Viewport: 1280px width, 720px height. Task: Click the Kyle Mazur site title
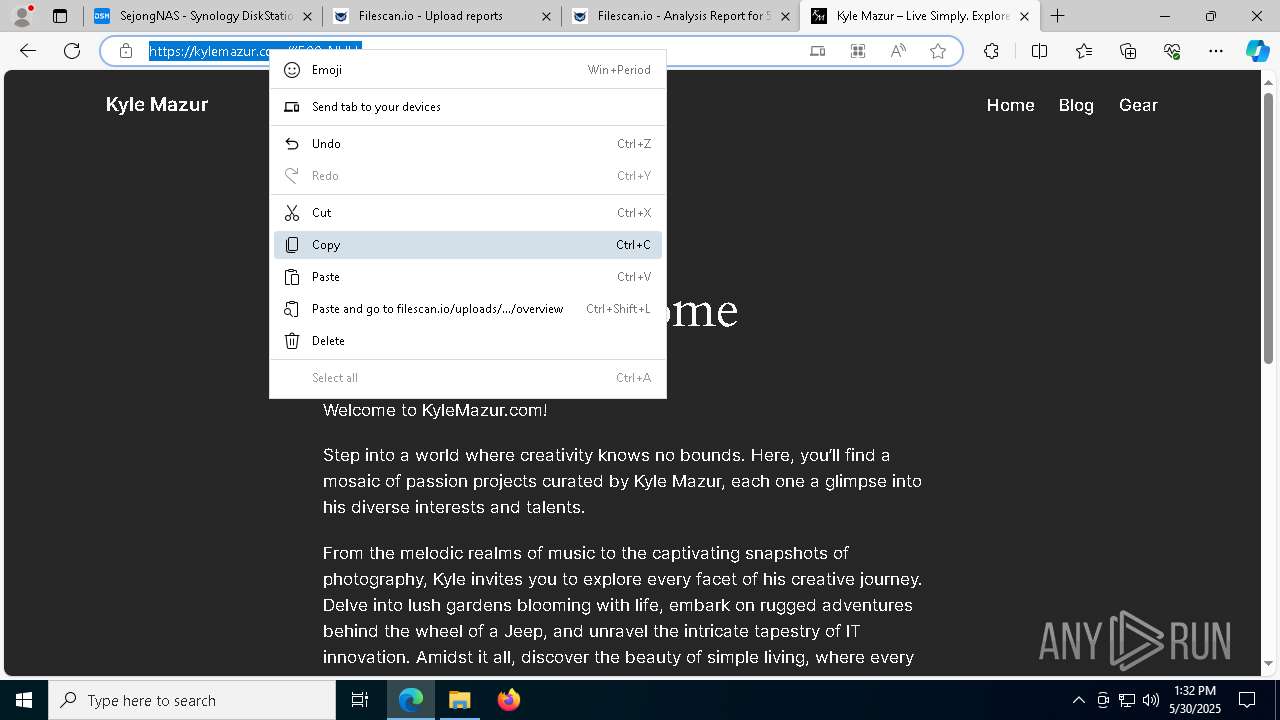click(x=157, y=105)
